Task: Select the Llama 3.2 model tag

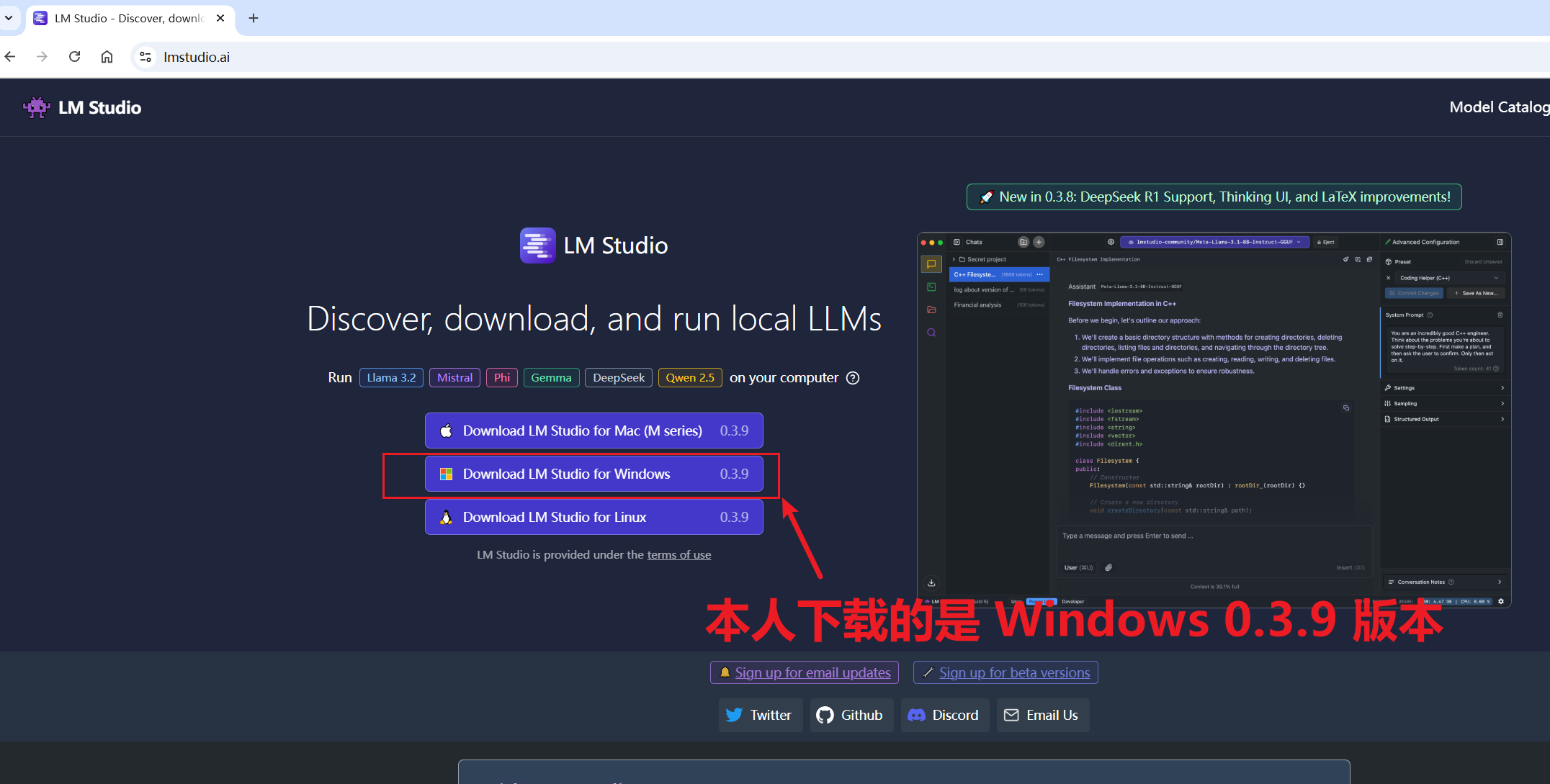Action: pos(391,378)
